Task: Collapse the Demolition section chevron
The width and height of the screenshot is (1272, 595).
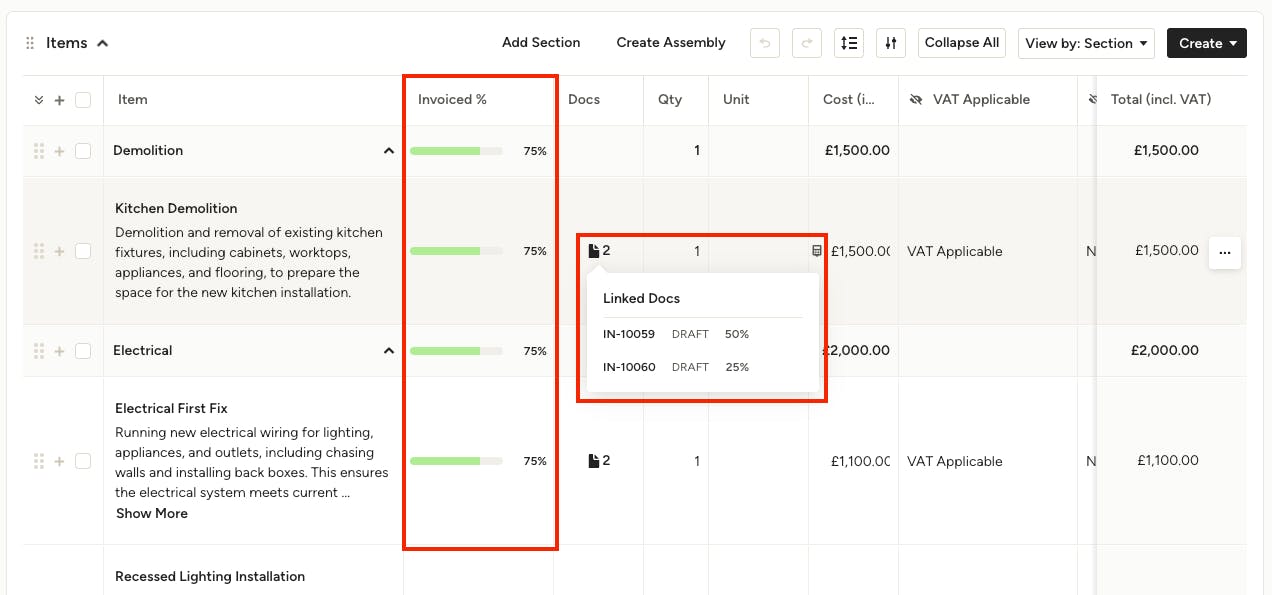Action: [x=389, y=151]
